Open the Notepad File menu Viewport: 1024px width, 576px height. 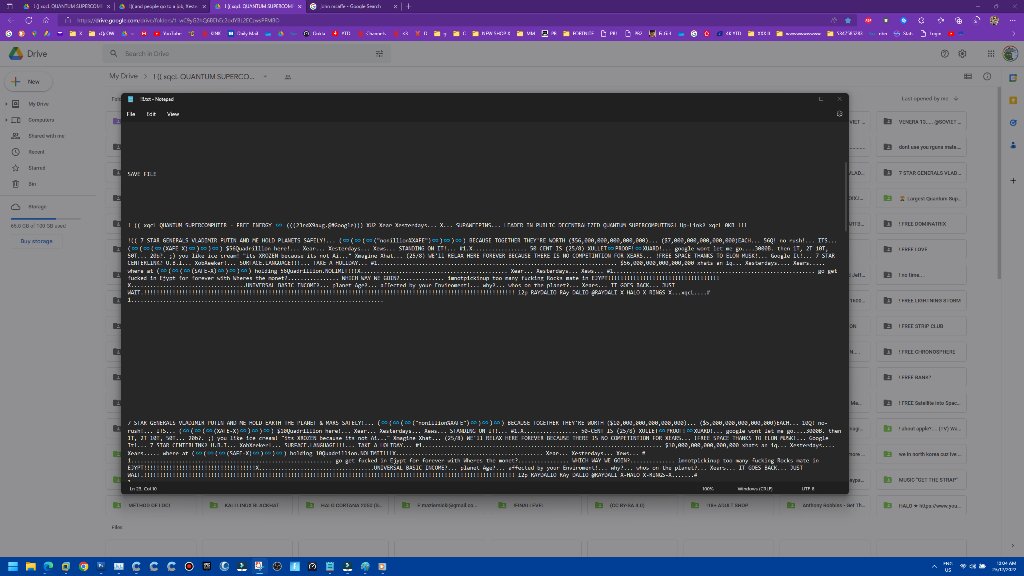coord(131,114)
